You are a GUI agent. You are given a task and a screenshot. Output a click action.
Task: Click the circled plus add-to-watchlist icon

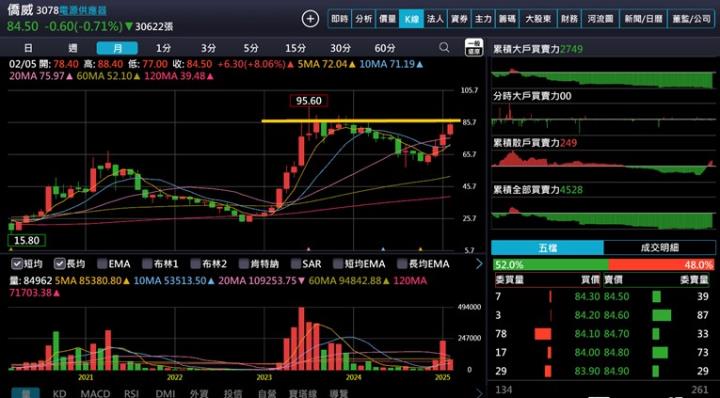(x=310, y=19)
